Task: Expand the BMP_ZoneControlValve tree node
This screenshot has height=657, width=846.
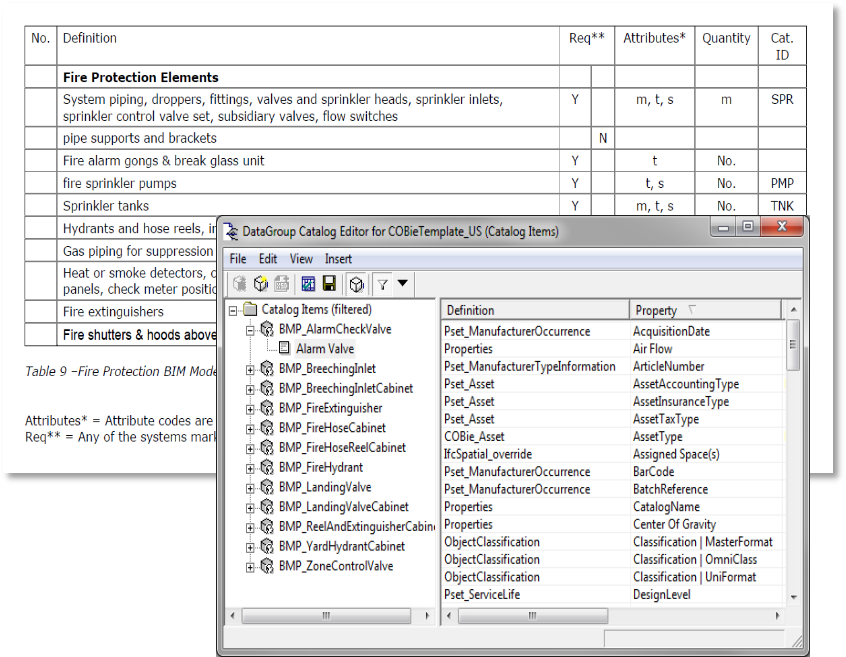Action: click(x=250, y=567)
